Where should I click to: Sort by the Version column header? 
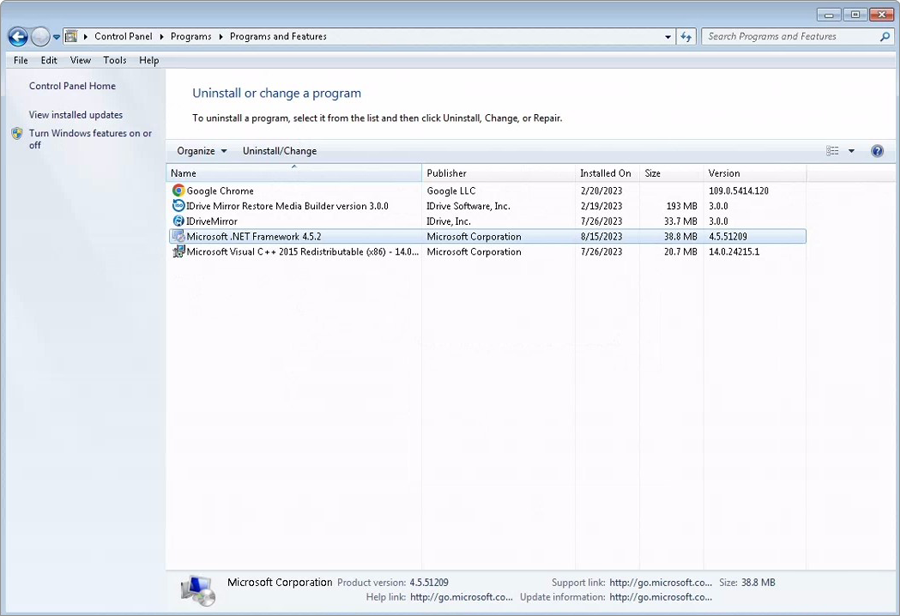pos(755,173)
